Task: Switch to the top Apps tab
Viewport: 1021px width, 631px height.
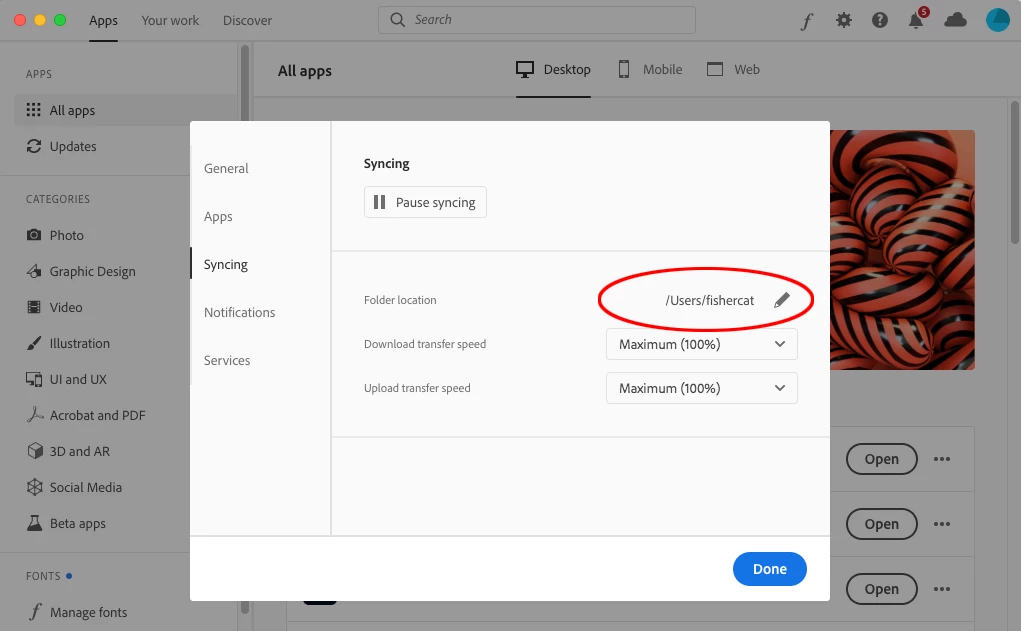Action: click(104, 20)
